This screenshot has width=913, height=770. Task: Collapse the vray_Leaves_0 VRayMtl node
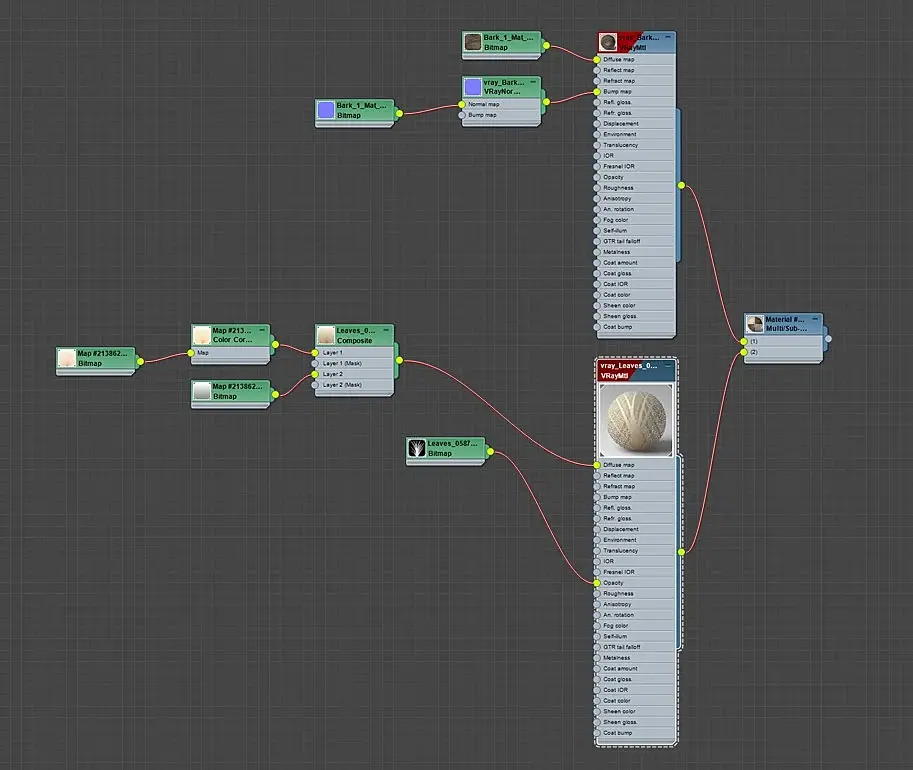click(668, 366)
